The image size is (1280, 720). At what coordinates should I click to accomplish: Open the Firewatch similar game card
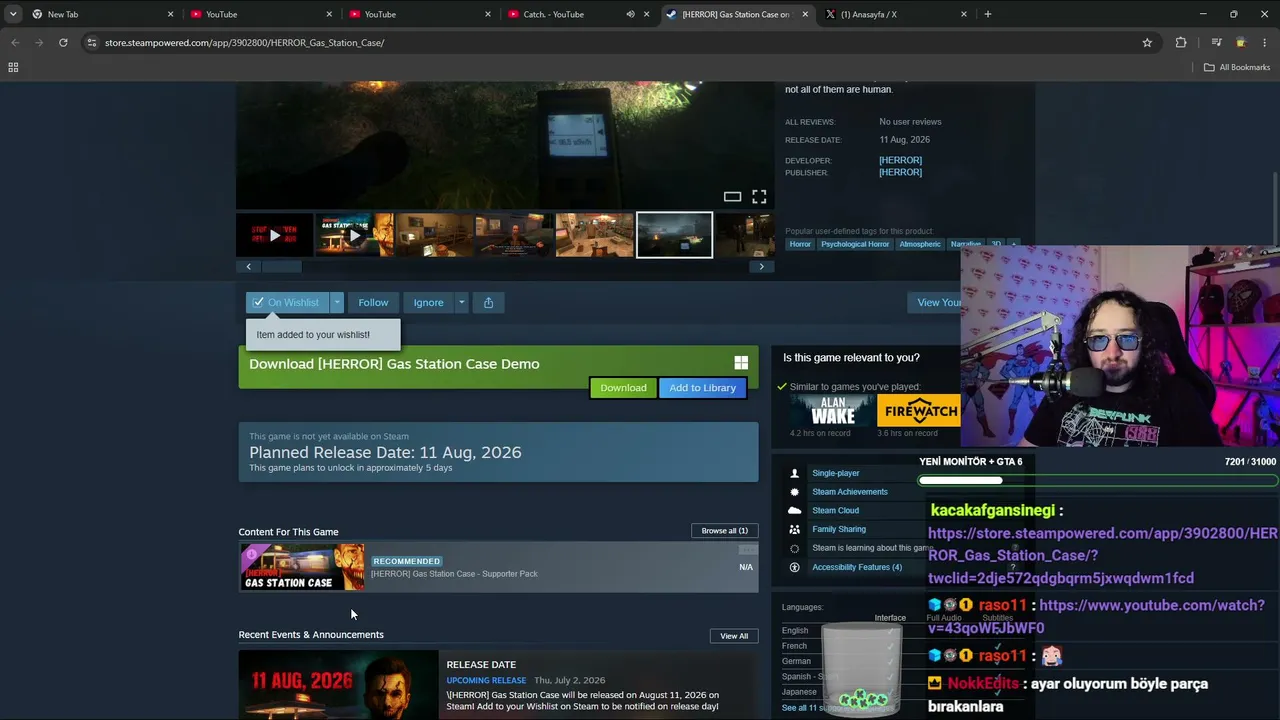point(918,410)
